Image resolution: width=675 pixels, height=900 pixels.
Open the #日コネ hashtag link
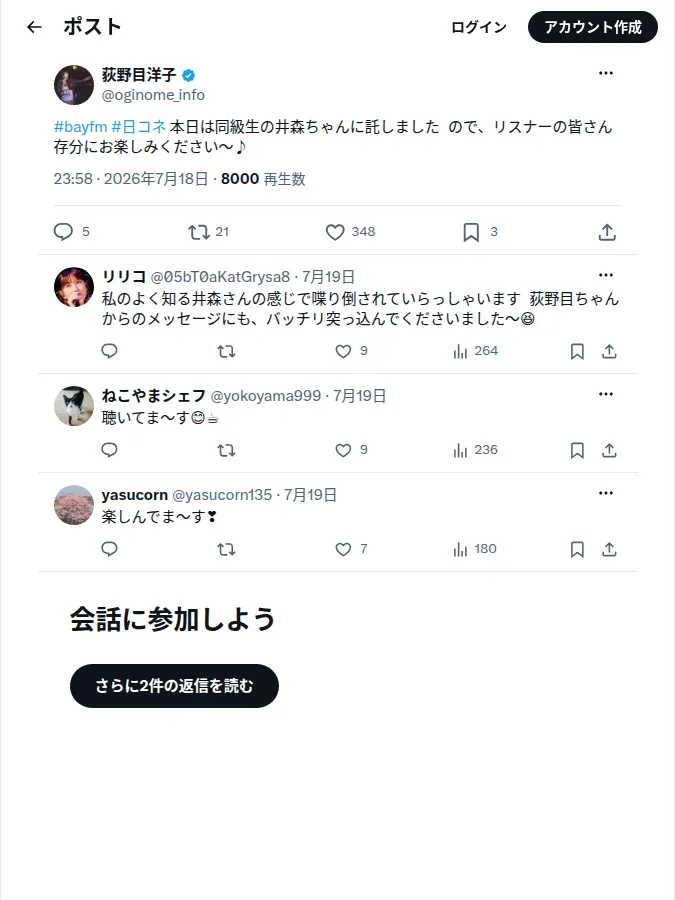139,127
